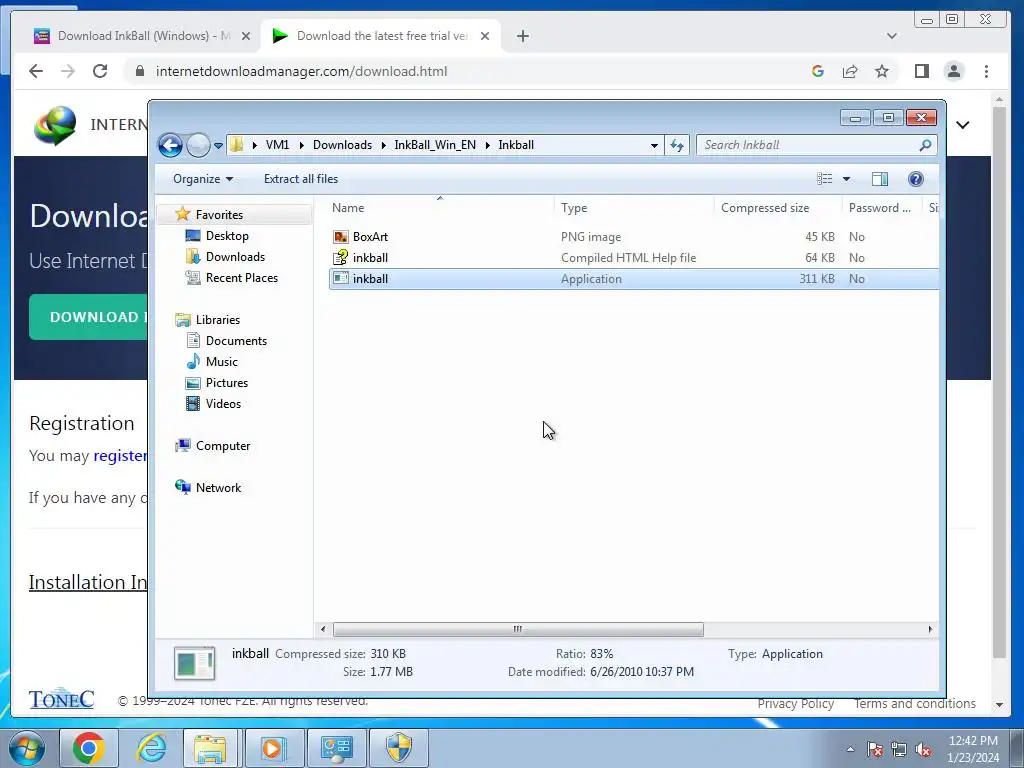Open a new Chrome tab
Image resolution: width=1024 pixels, height=768 pixels.
522,37
